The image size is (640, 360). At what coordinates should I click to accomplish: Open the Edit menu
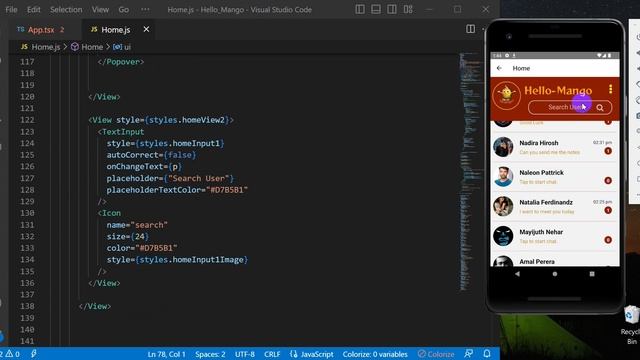pyautogui.click(x=33, y=9)
